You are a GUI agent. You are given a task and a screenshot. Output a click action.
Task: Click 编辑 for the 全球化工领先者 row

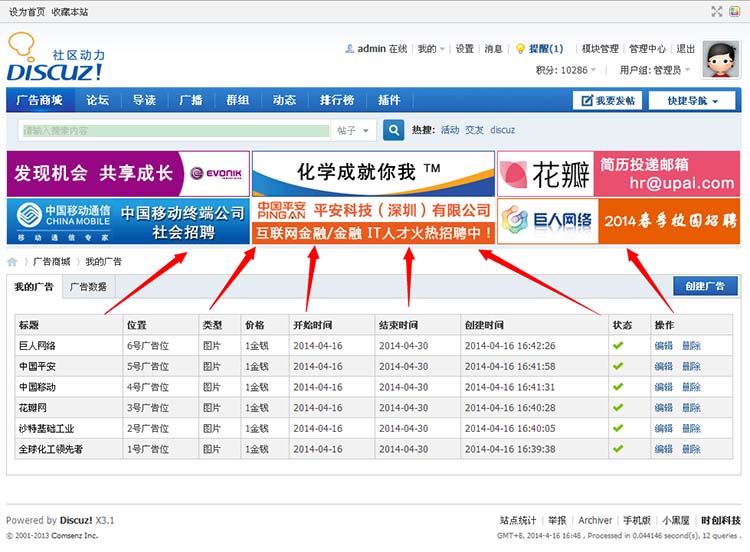pyautogui.click(x=663, y=449)
